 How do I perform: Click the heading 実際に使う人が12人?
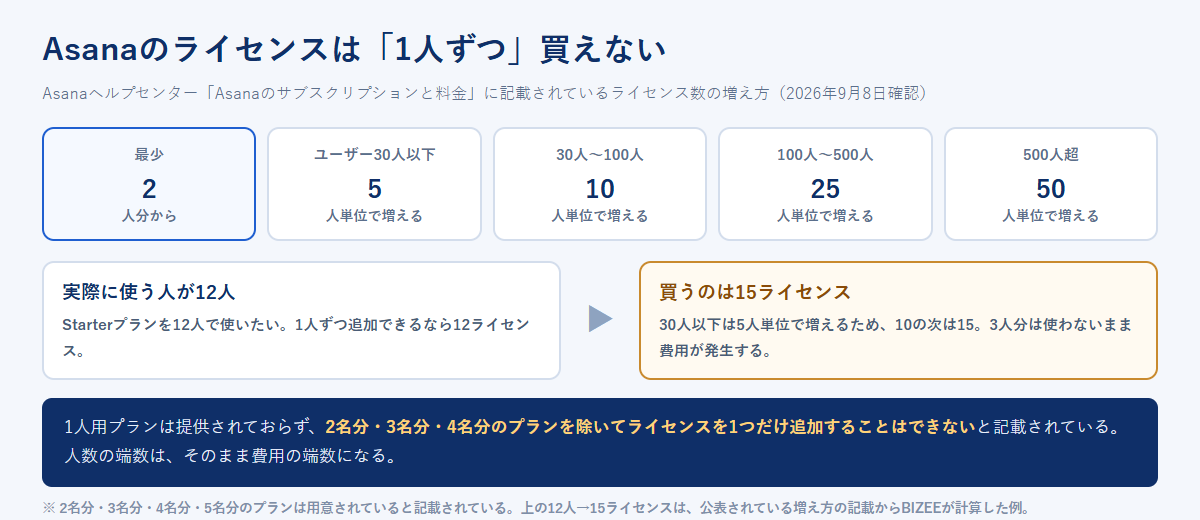(149, 292)
